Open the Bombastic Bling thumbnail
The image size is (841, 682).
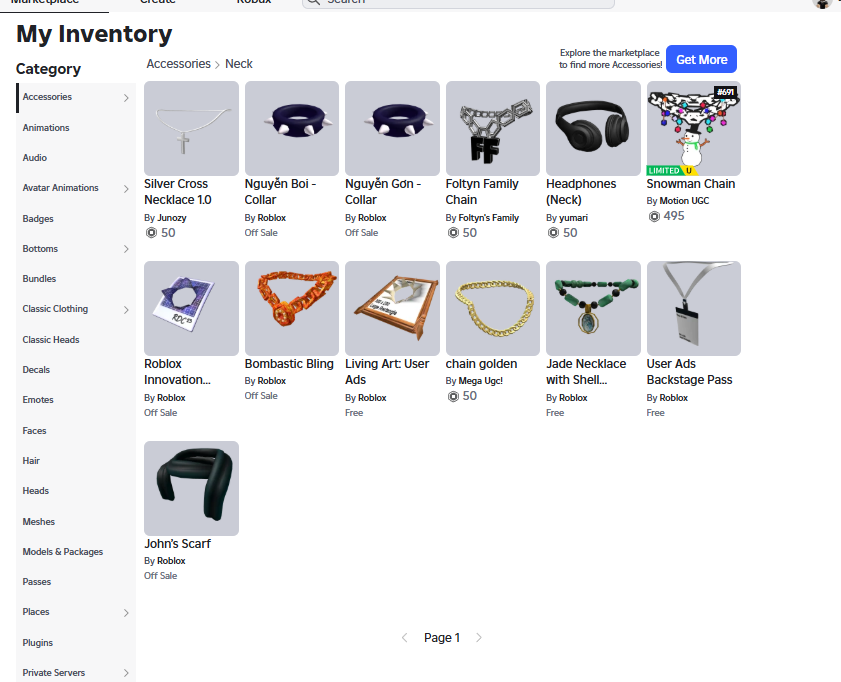tap(292, 308)
